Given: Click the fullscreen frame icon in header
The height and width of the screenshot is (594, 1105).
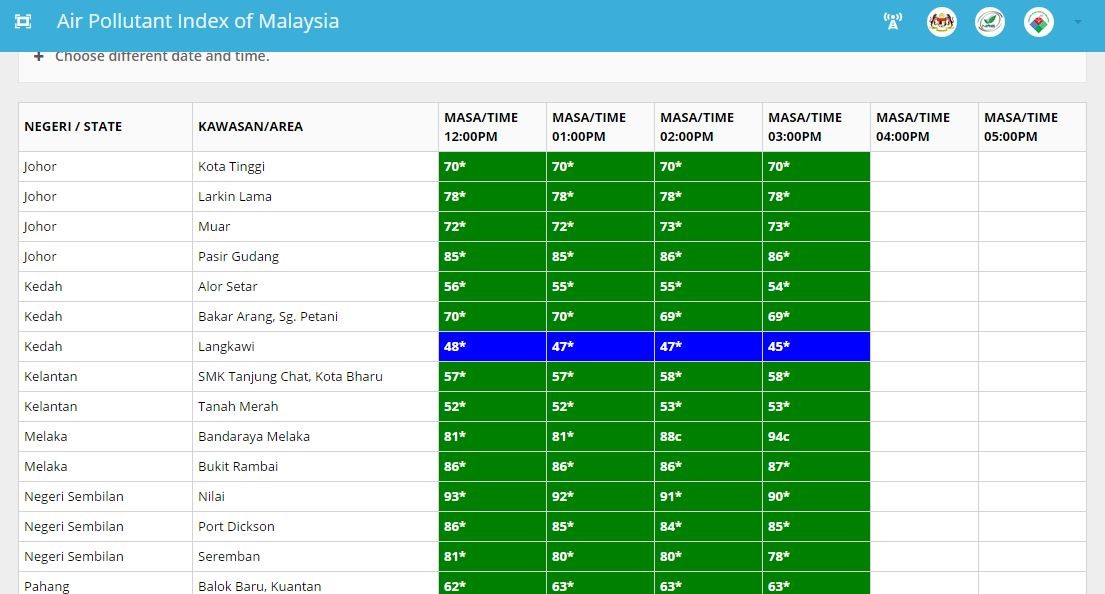Looking at the screenshot, I should point(23,21).
